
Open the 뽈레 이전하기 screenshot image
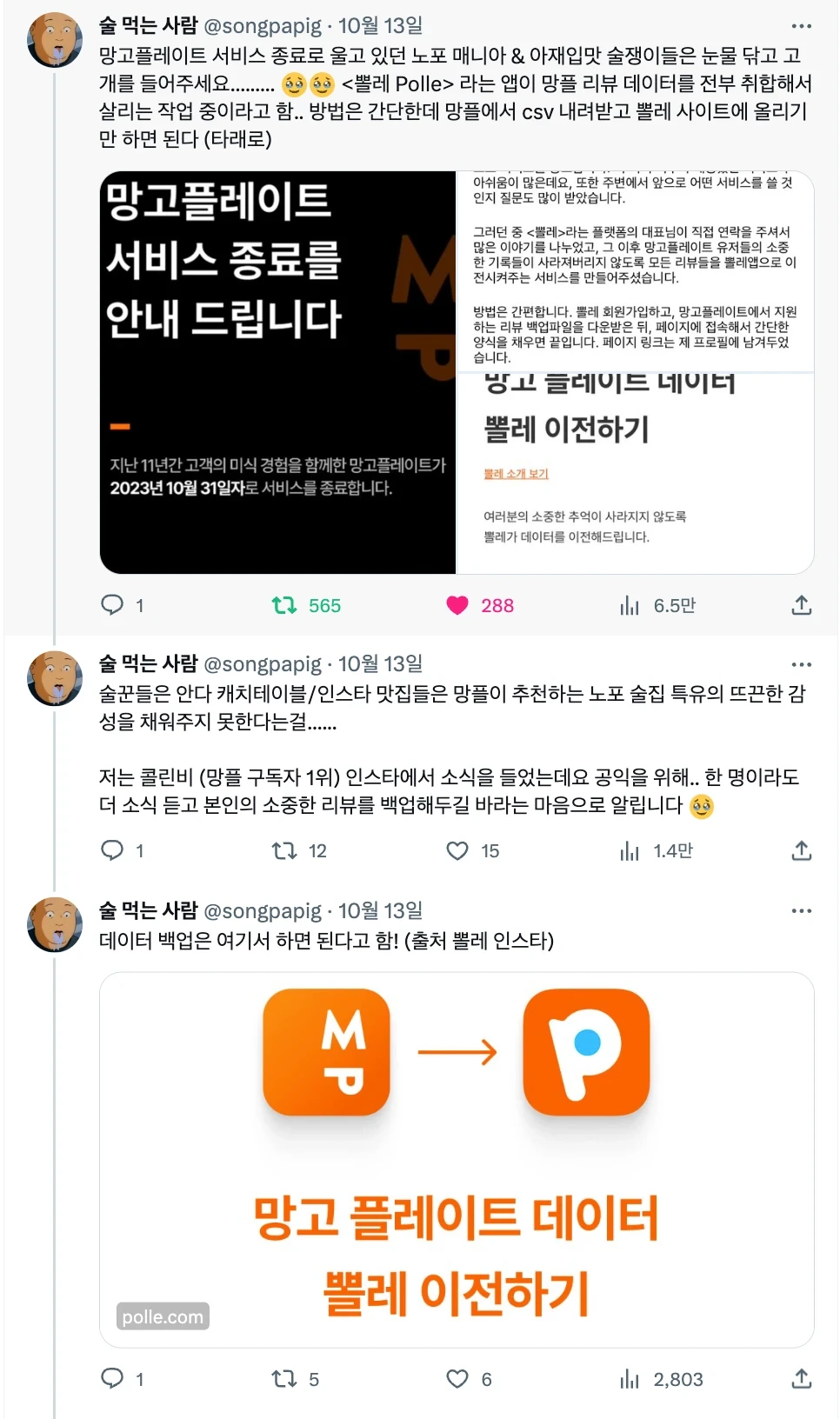636,372
